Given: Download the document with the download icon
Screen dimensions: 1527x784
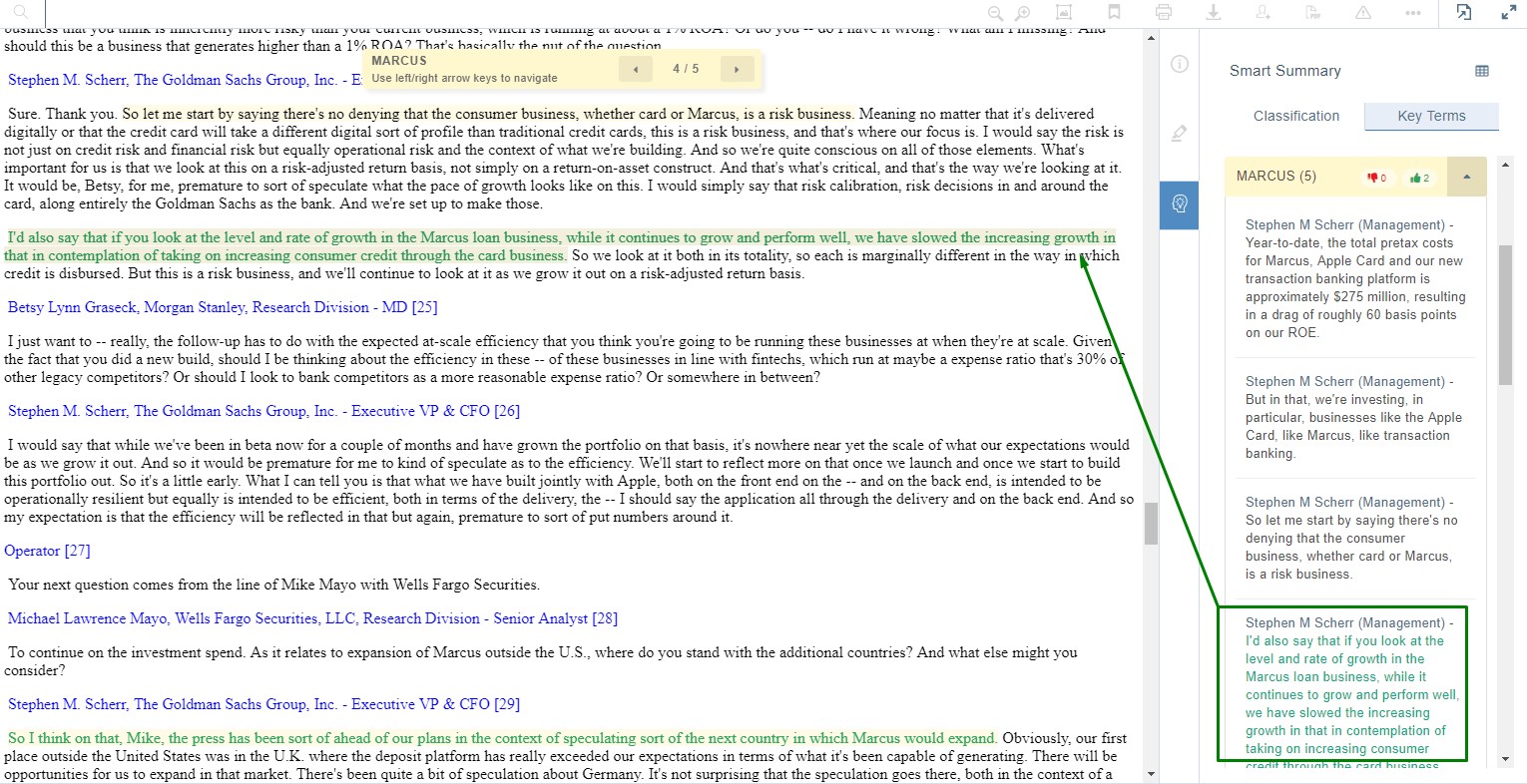Looking at the screenshot, I should coord(1214,12).
